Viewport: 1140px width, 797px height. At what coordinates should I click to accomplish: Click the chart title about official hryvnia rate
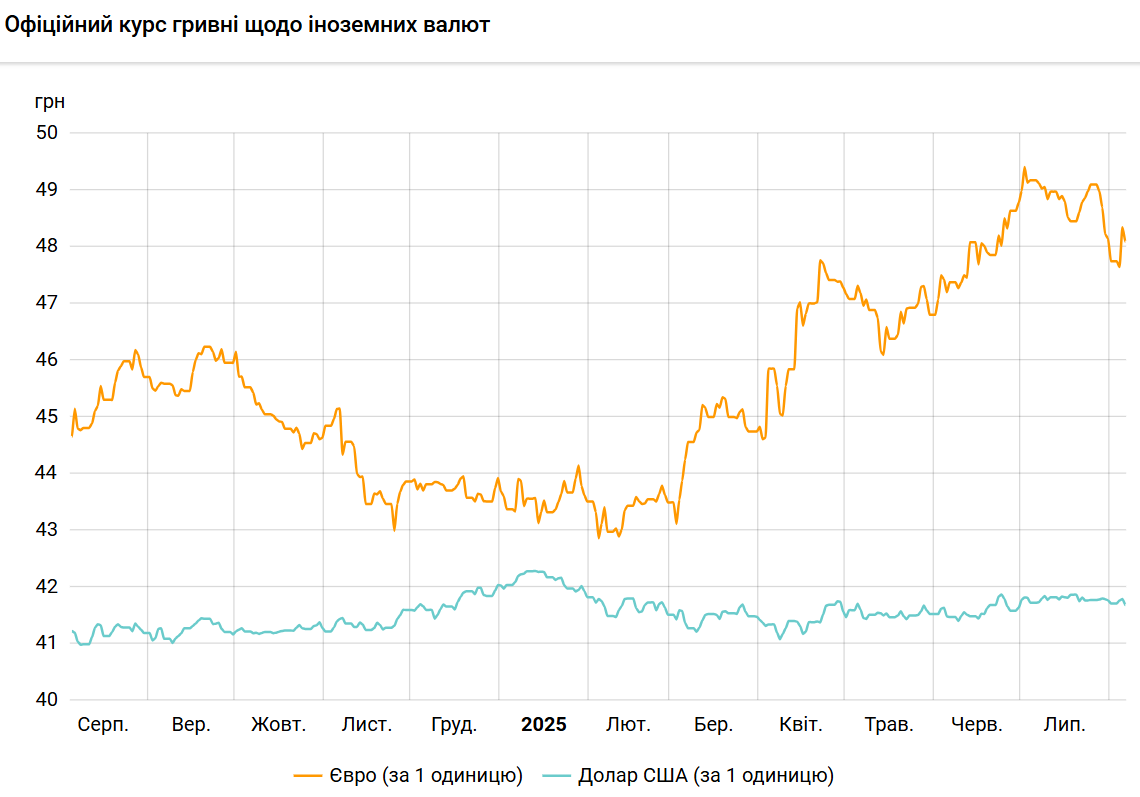click(x=247, y=26)
